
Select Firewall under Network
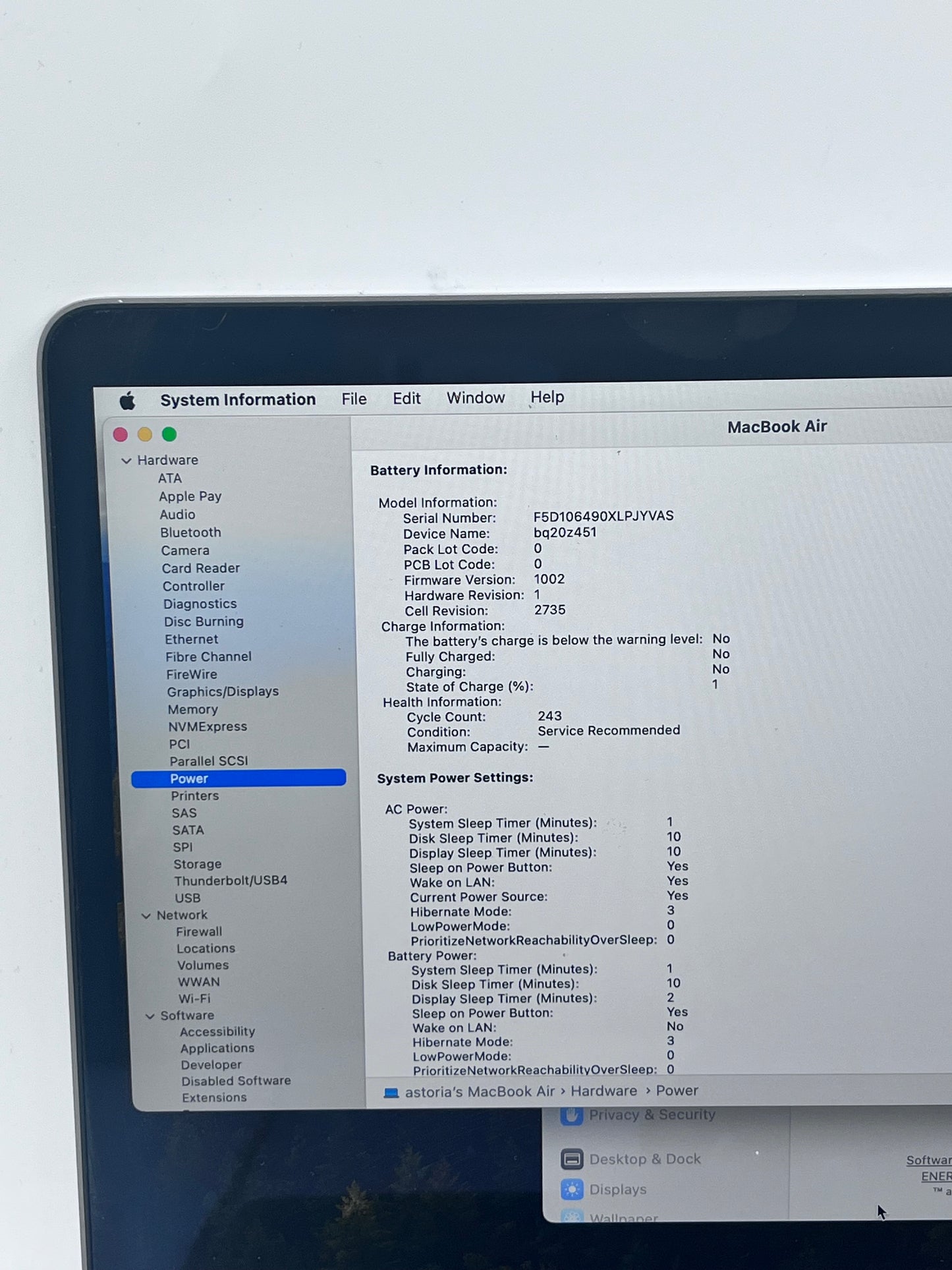click(x=199, y=932)
